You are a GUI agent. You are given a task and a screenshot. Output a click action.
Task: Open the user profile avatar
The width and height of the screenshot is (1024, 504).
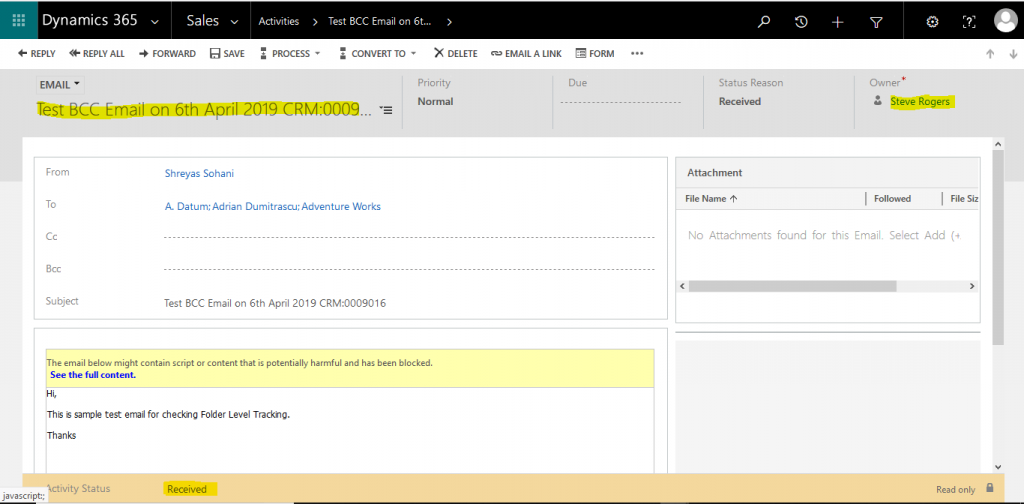tap(1005, 21)
